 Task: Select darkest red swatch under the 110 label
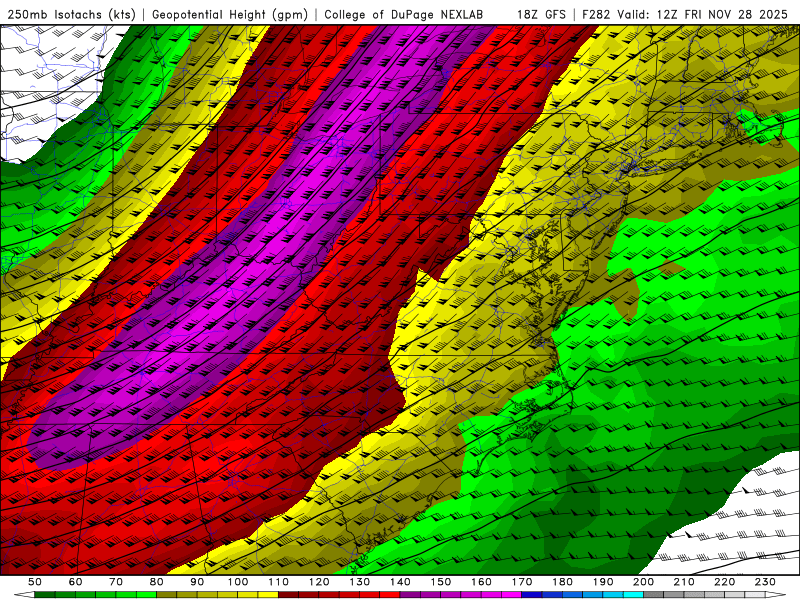(x=289, y=594)
